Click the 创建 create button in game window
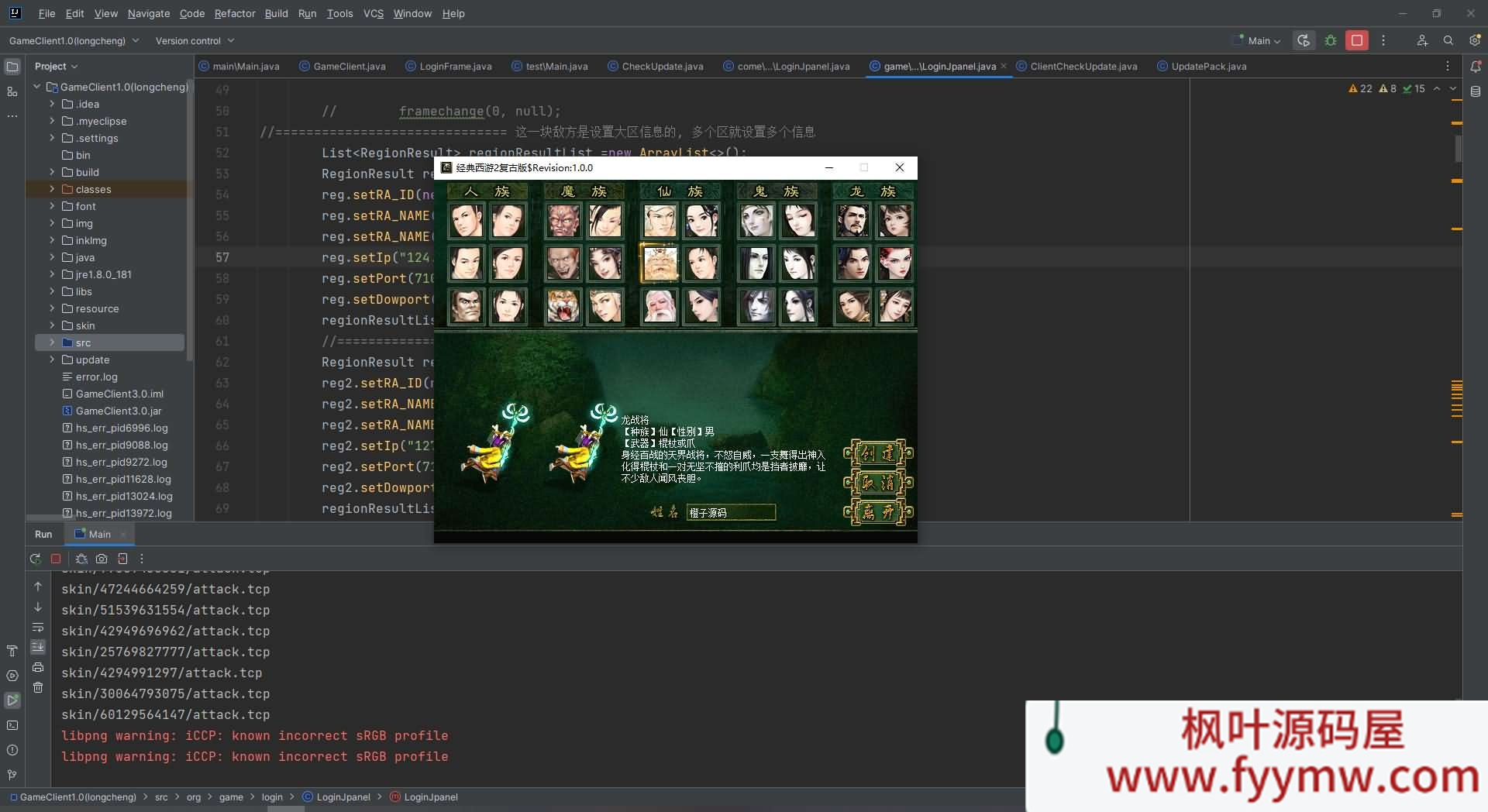 878,453
